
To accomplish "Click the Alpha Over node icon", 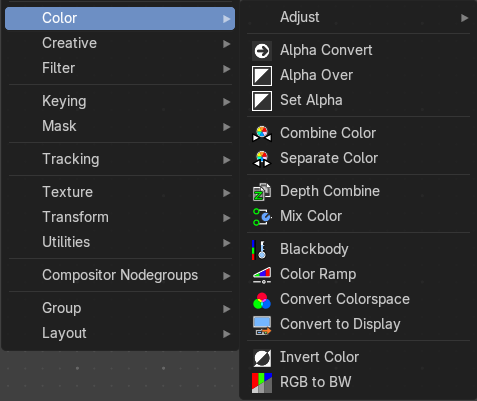I will coord(262,76).
